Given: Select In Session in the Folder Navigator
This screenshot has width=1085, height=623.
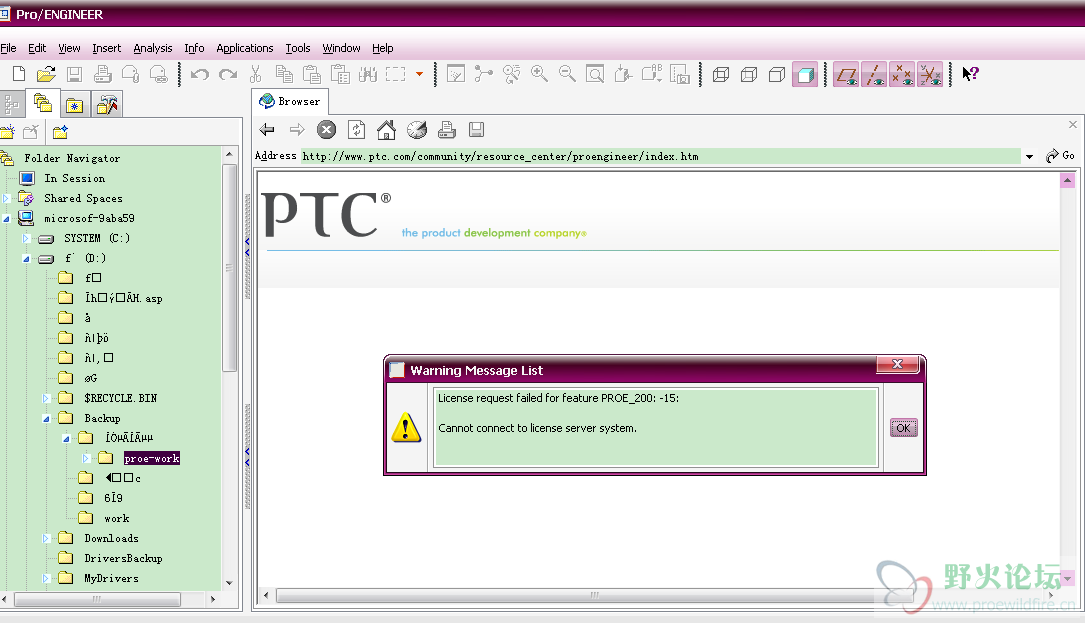Looking at the screenshot, I should coord(75,179).
